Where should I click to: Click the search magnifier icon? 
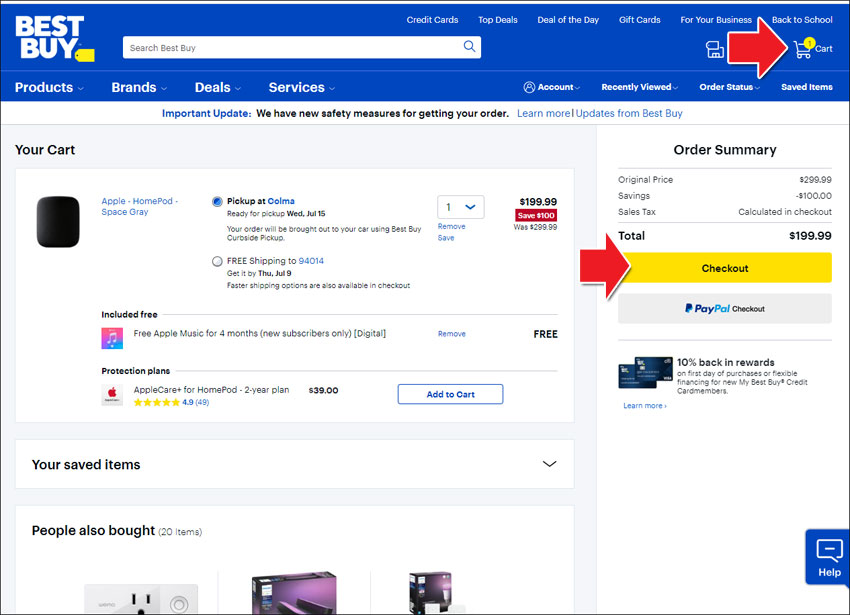coord(469,47)
